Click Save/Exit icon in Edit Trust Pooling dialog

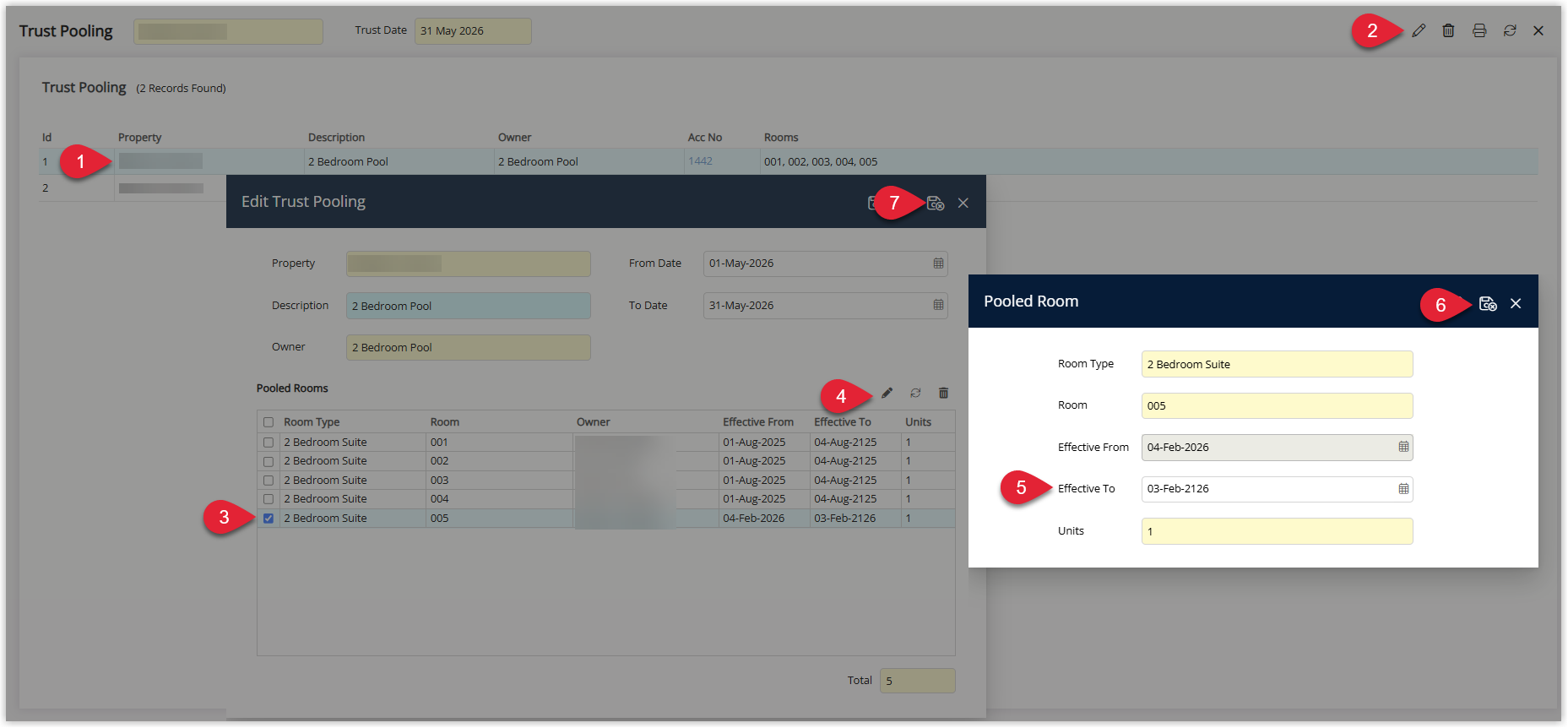tap(936, 203)
